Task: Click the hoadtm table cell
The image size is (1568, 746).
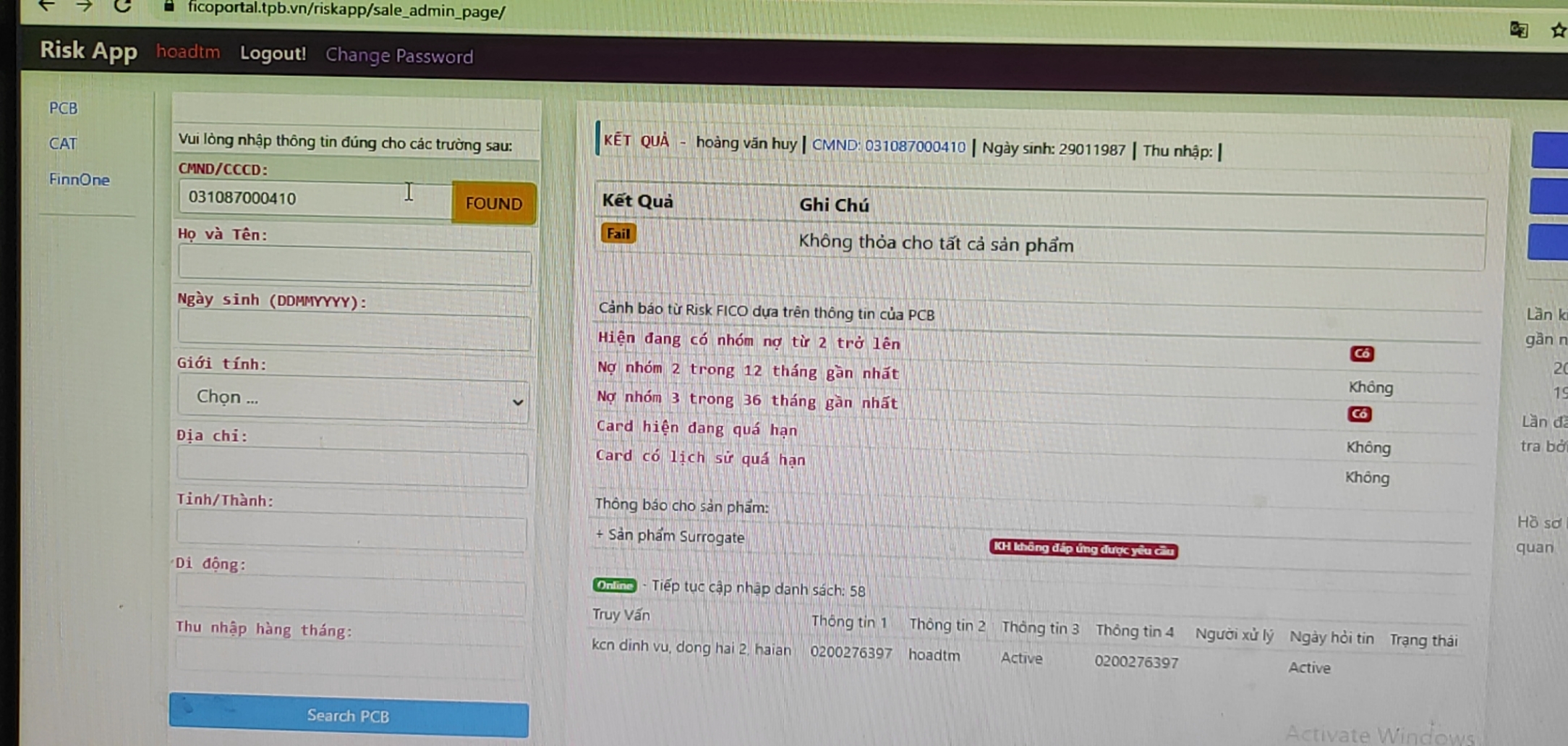Action: click(x=934, y=656)
